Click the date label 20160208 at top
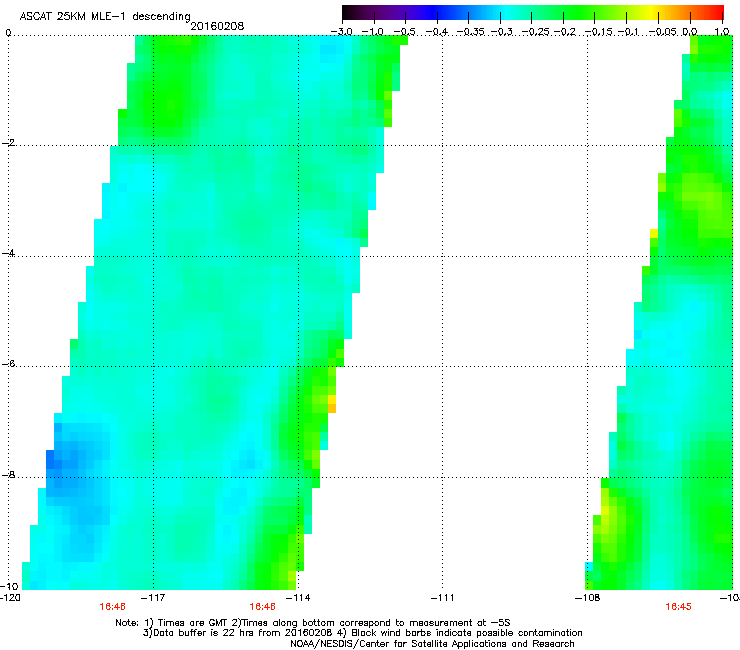740x650 pixels. pos(217,26)
